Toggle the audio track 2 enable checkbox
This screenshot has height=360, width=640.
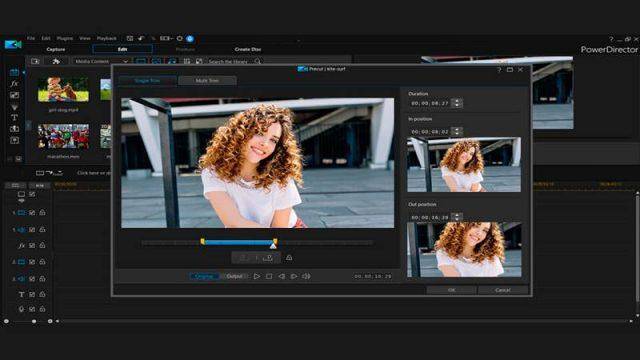(x=32, y=279)
